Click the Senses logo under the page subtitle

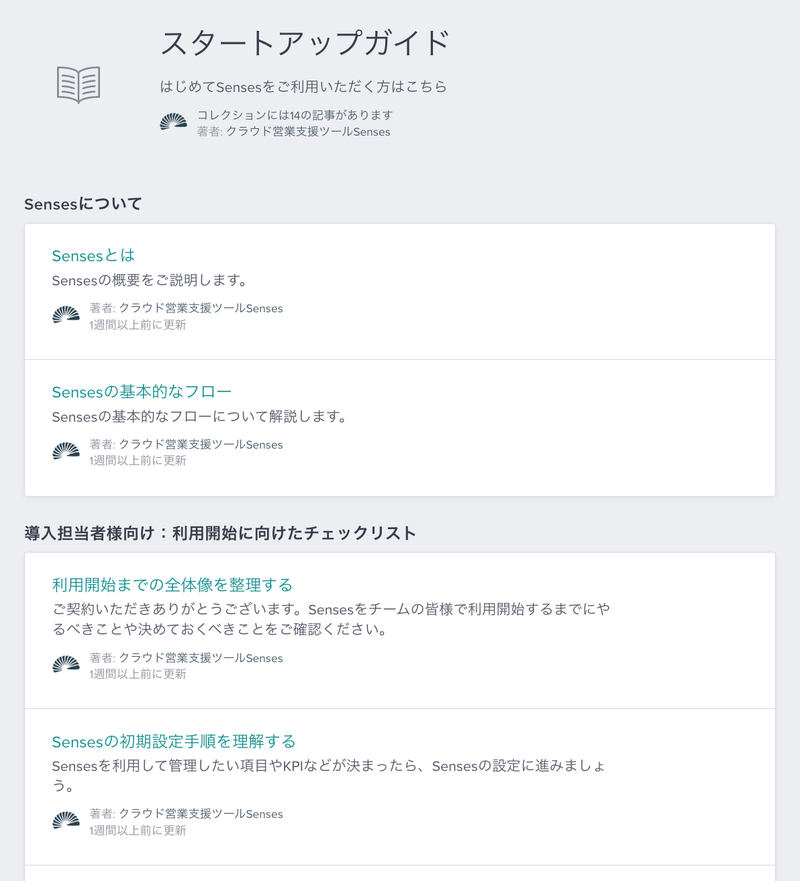(173, 122)
